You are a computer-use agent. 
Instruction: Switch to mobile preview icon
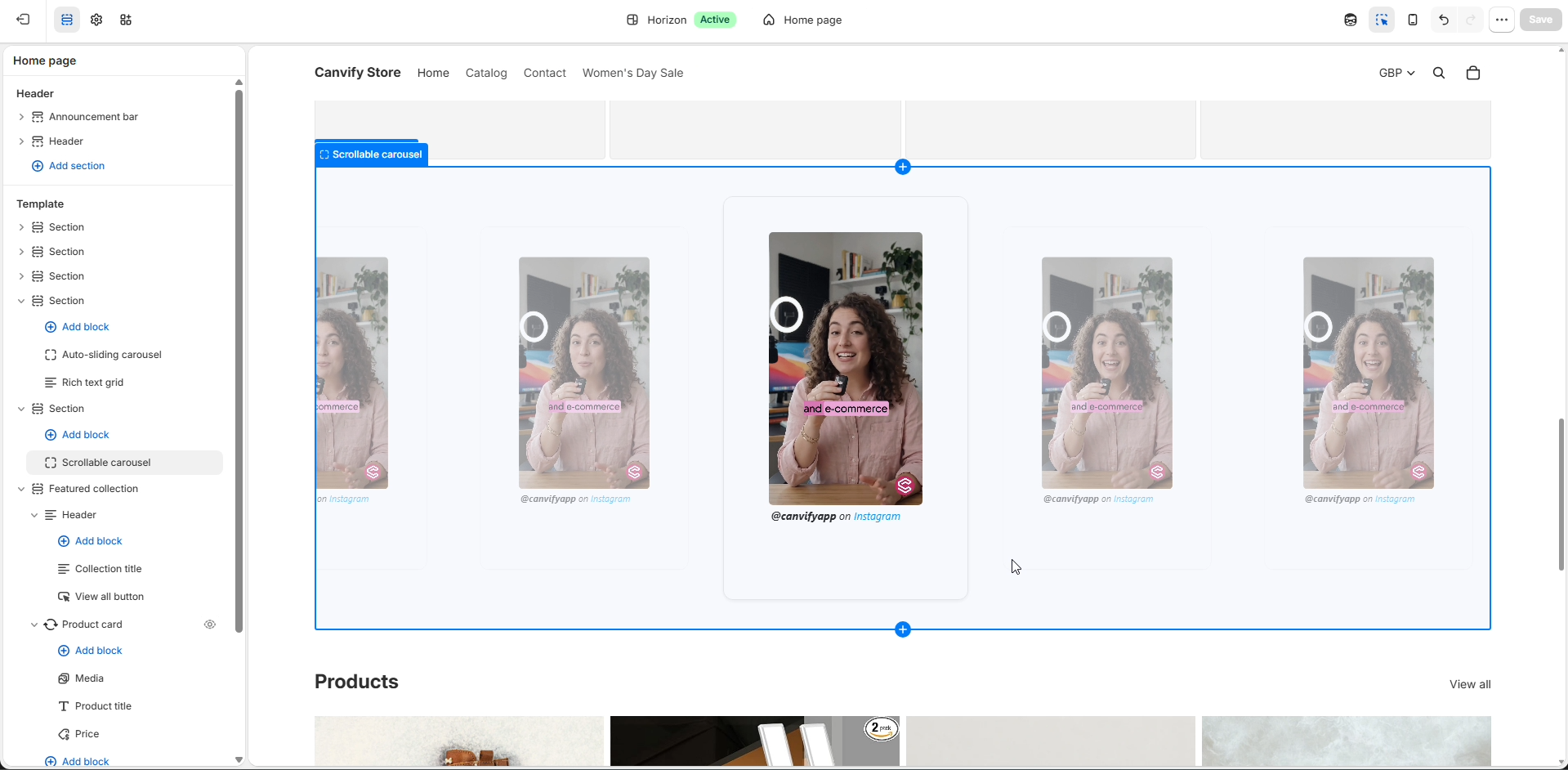pos(1413,20)
